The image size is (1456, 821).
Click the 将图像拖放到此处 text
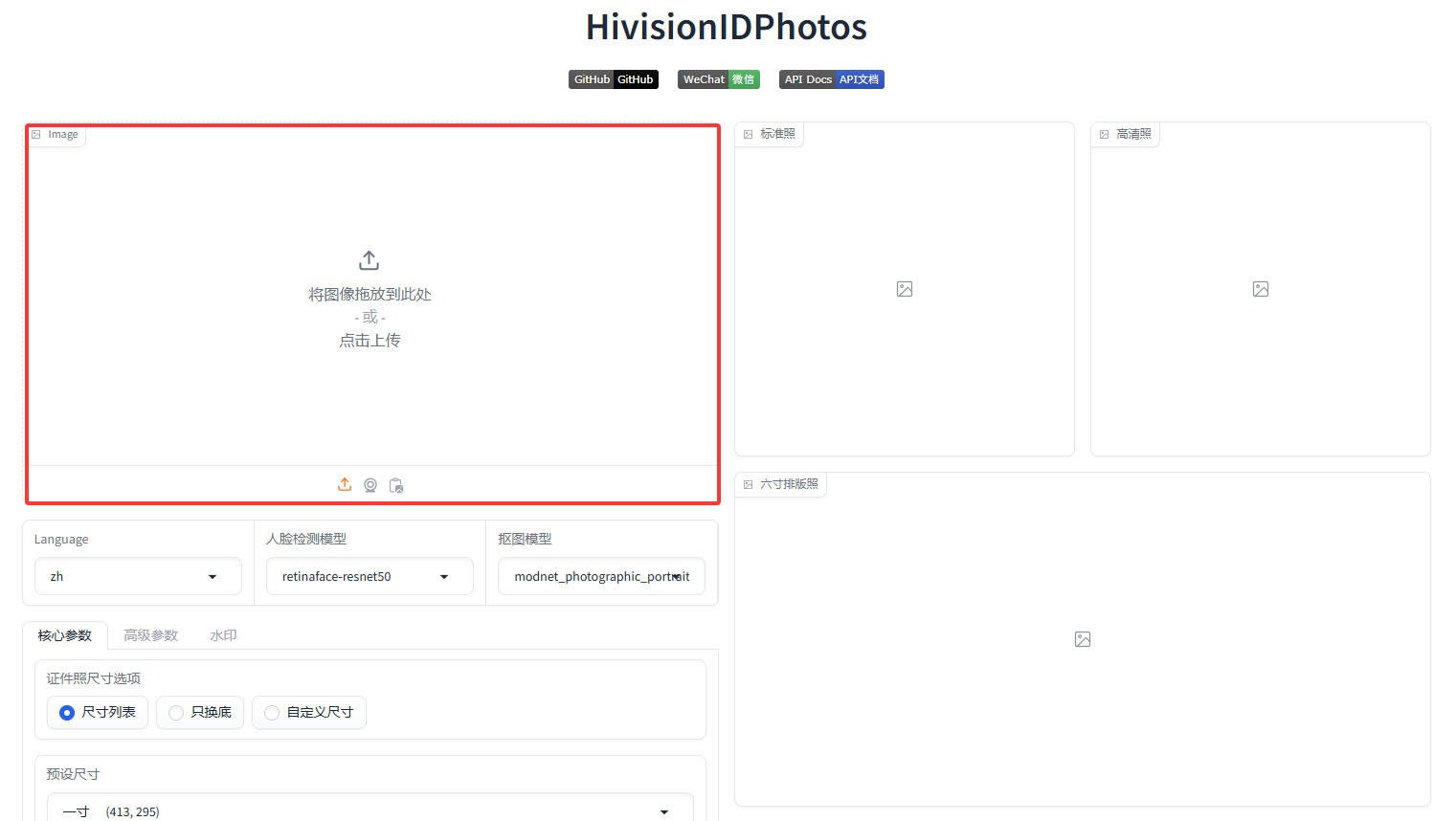click(x=370, y=295)
